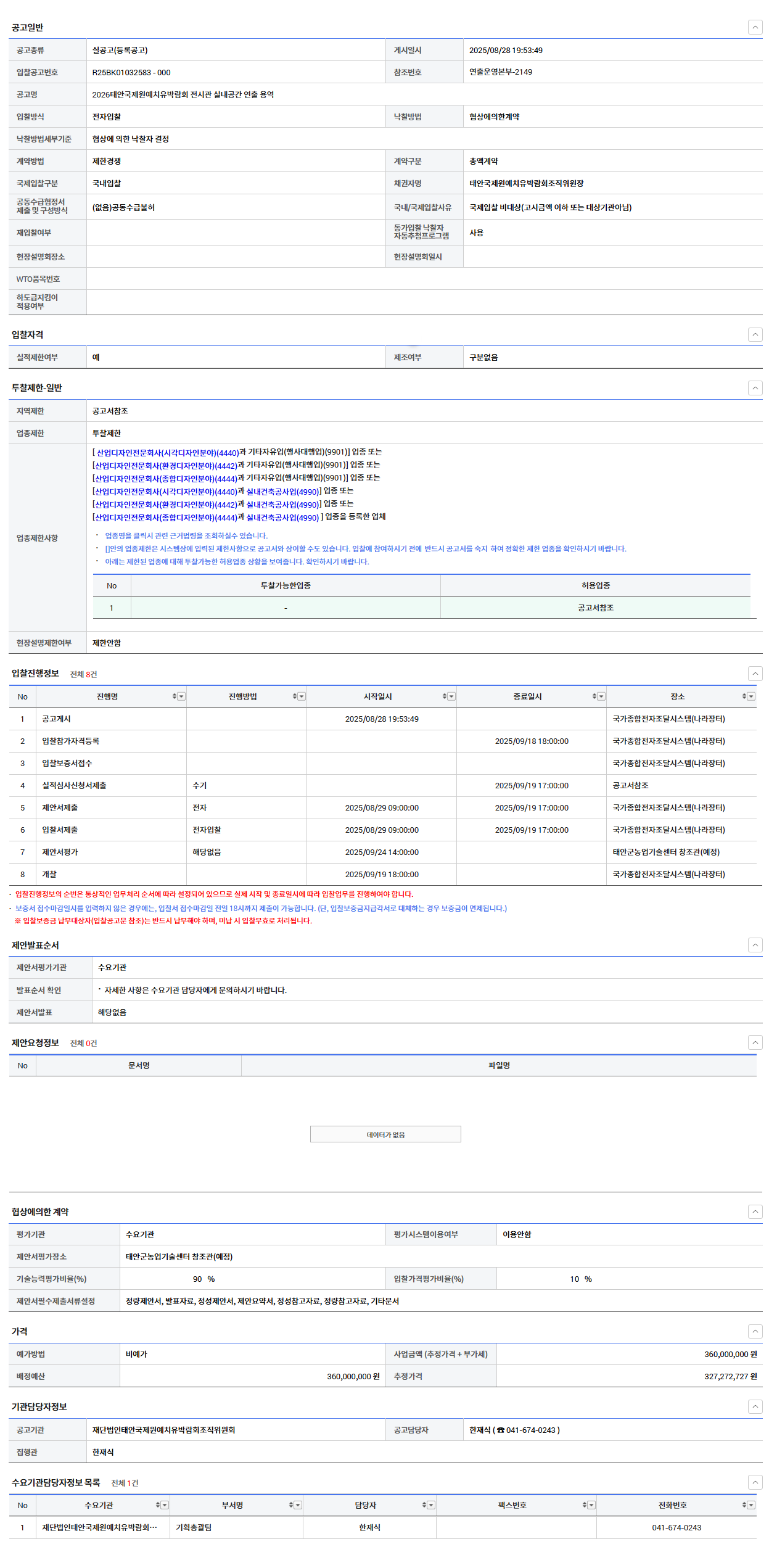Sort the 전화번호 column using its sort arrows
This screenshot has width=769, height=1568.
click(744, 1505)
